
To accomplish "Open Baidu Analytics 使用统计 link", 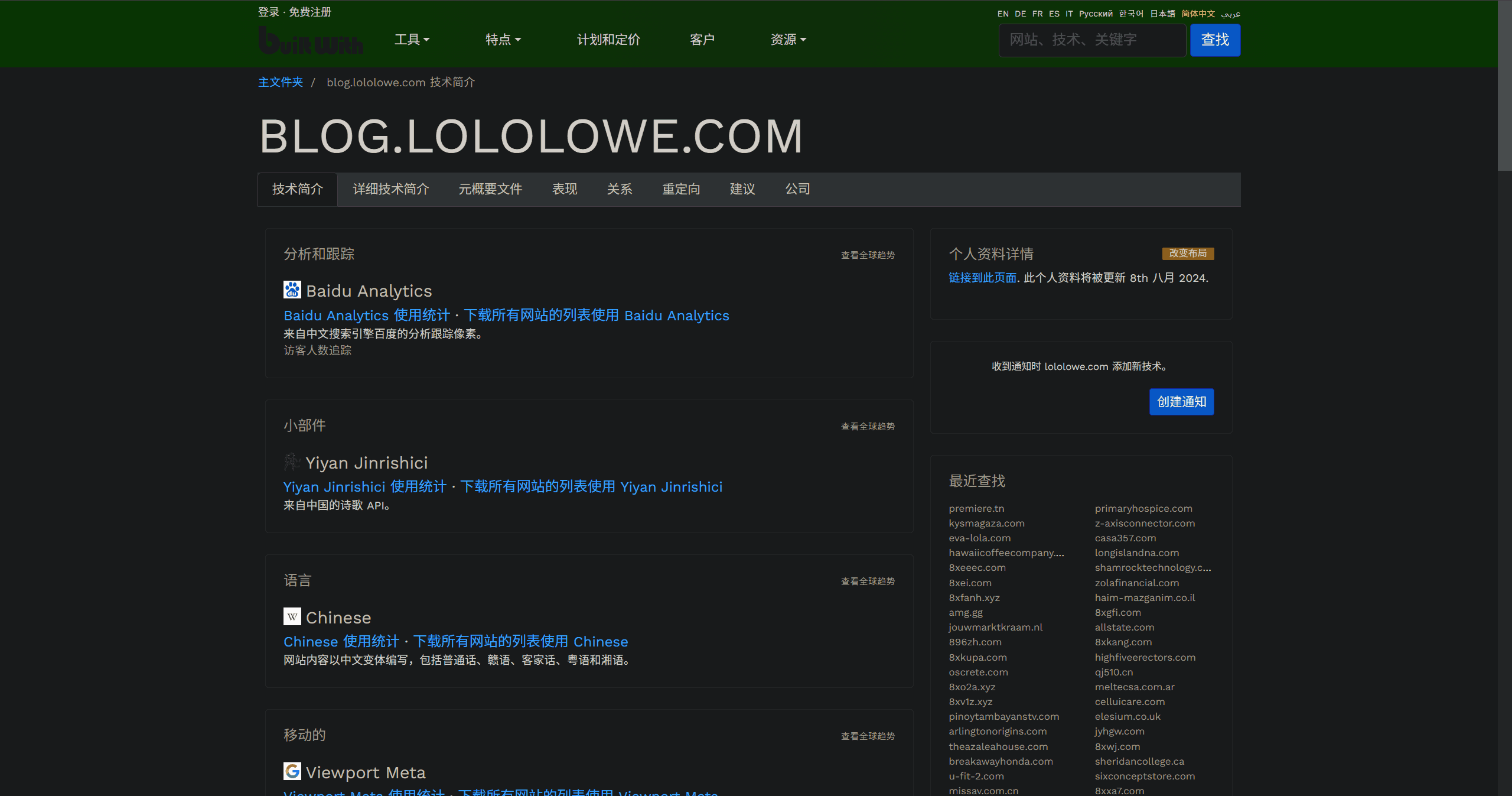I will pos(366,316).
